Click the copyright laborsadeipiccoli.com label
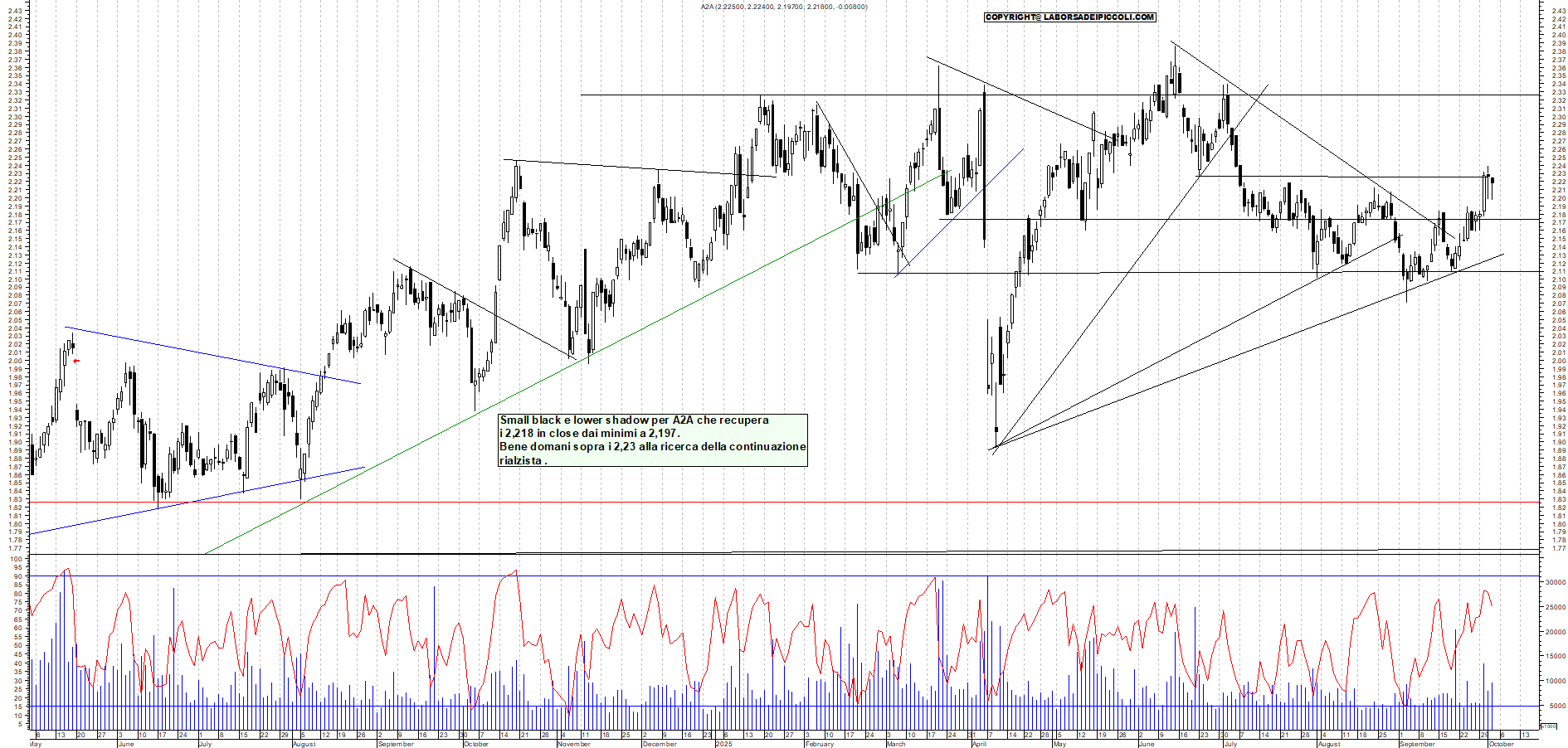This screenshot has height=748, width=1568. tap(1069, 17)
